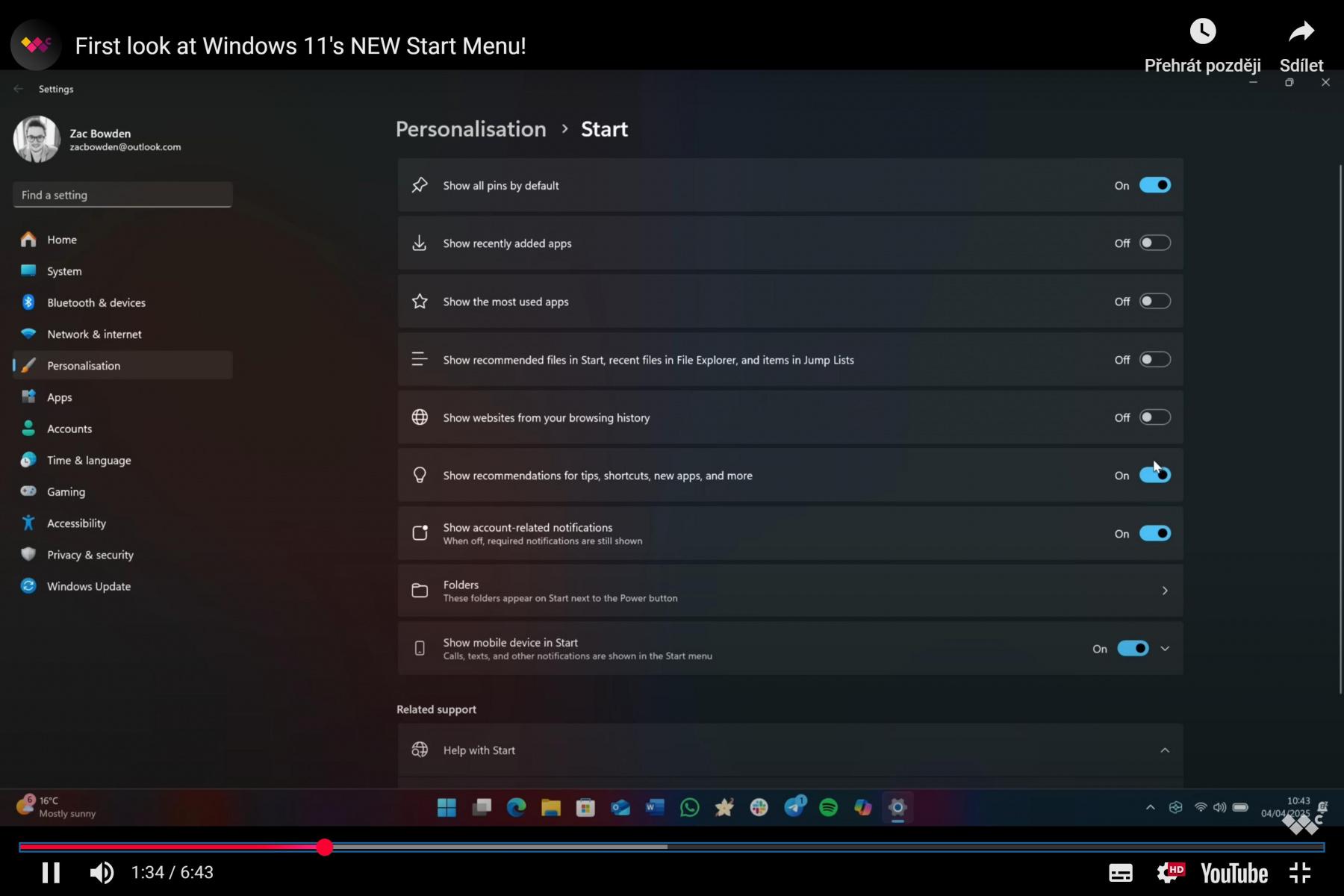
Task: Click the YouTube share arrow icon
Action: point(1301,31)
